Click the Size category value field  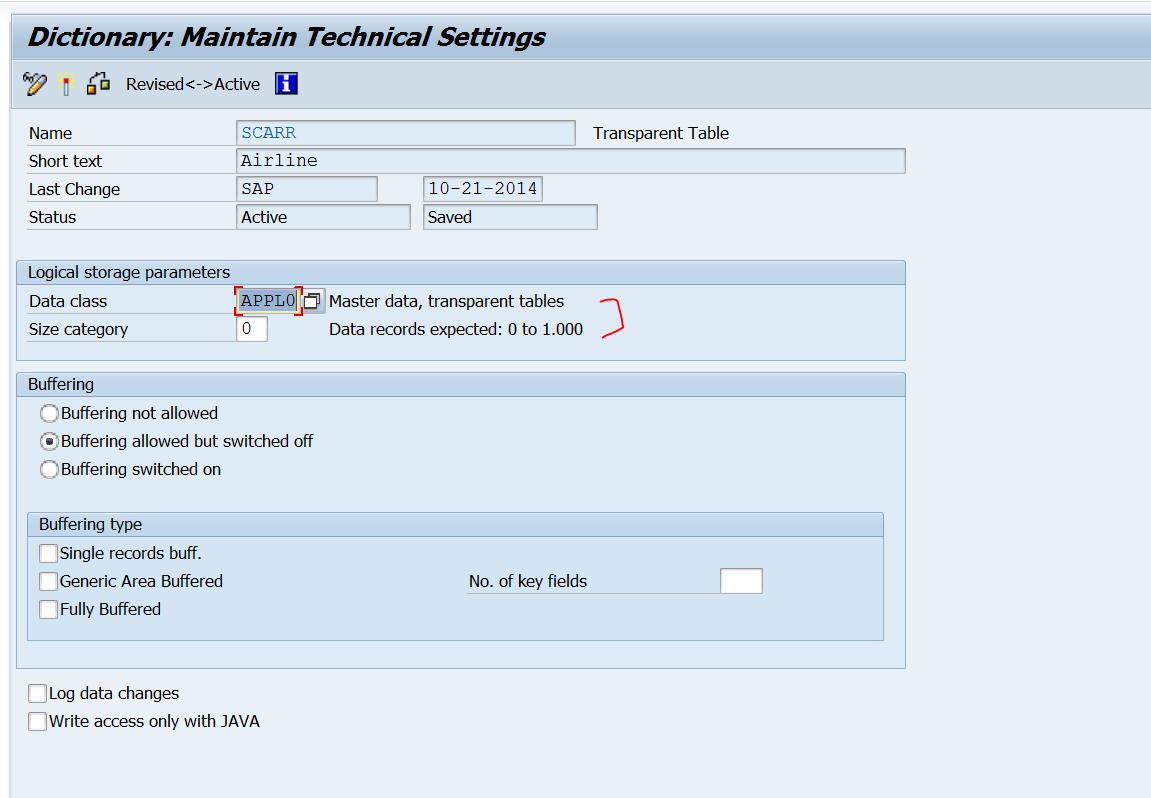click(254, 328)
